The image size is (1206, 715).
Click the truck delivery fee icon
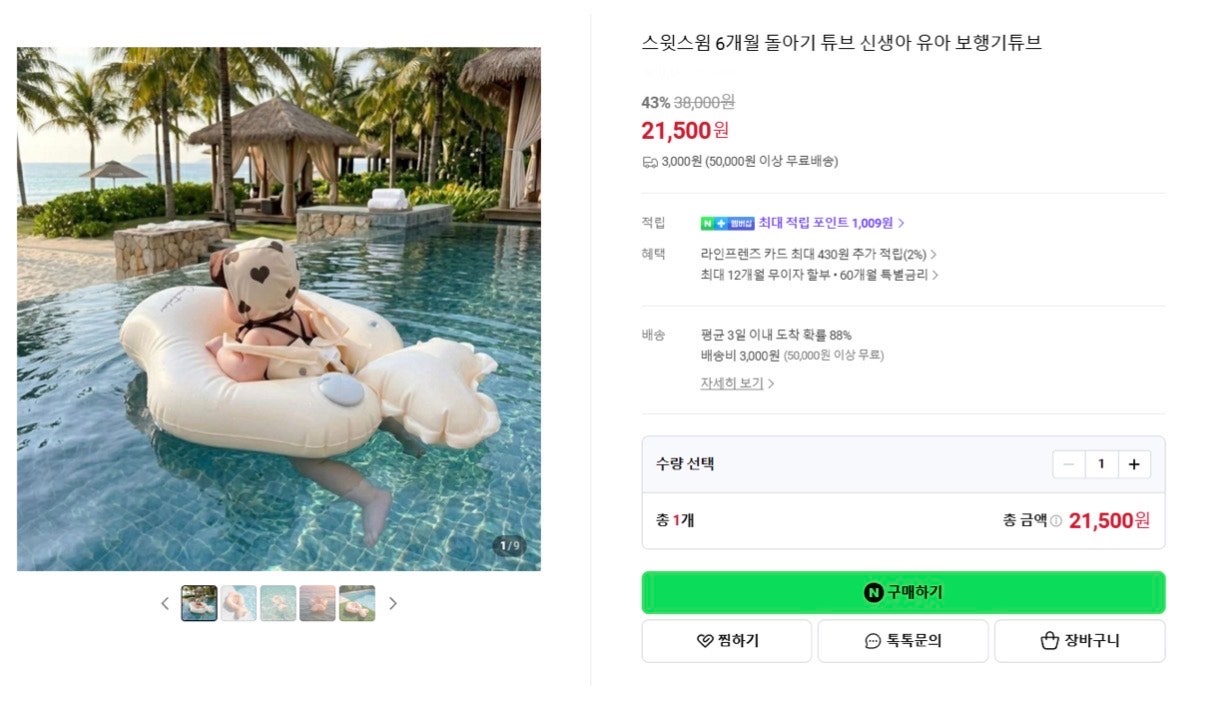point(652,162)
